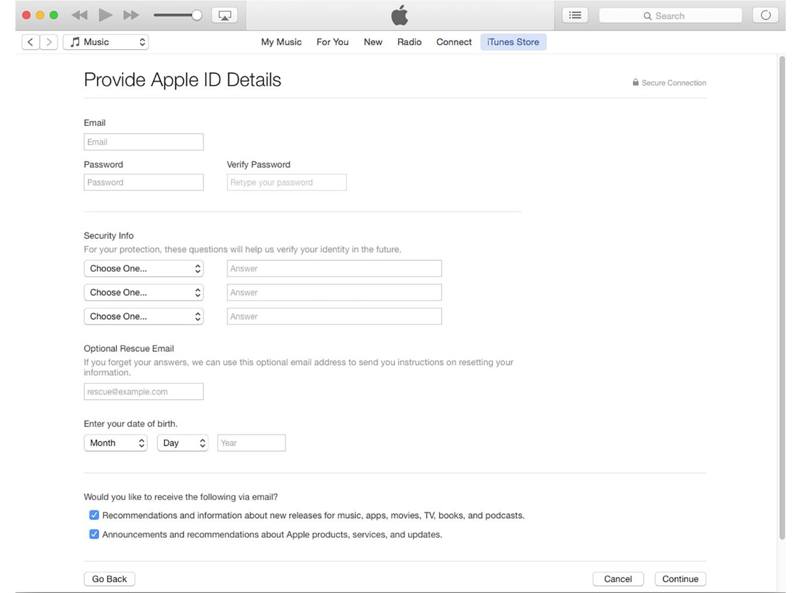Click the Continue button

[x=680, y=579]
